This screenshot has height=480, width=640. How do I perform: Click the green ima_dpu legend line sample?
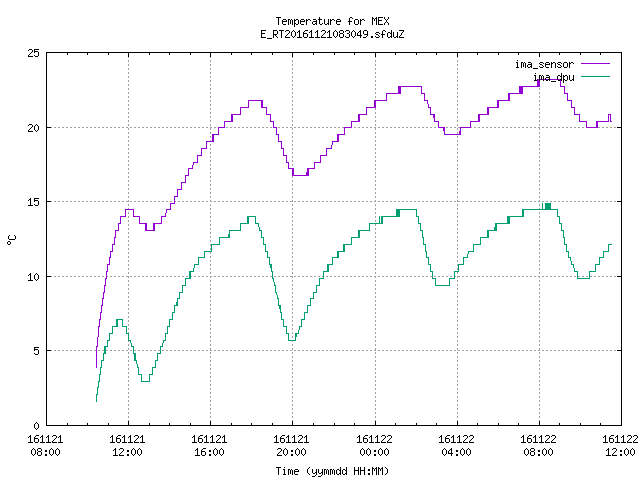[x=596, y=76]
